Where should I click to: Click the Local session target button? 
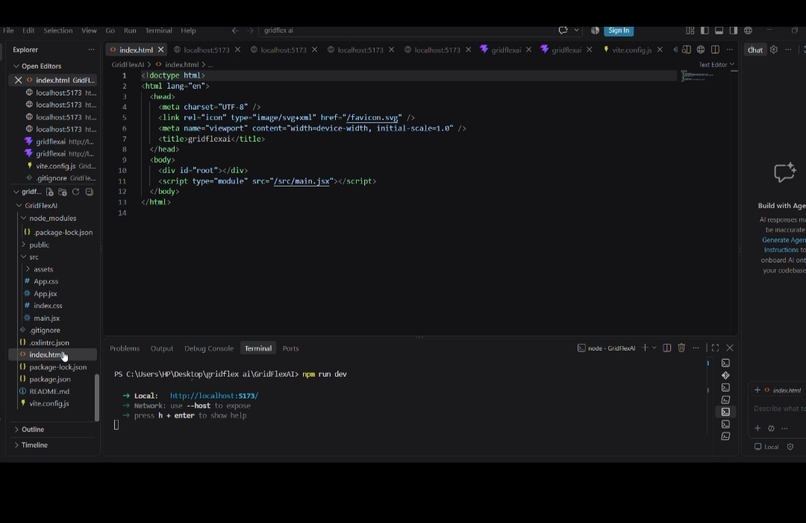click(x=766, y=446)
